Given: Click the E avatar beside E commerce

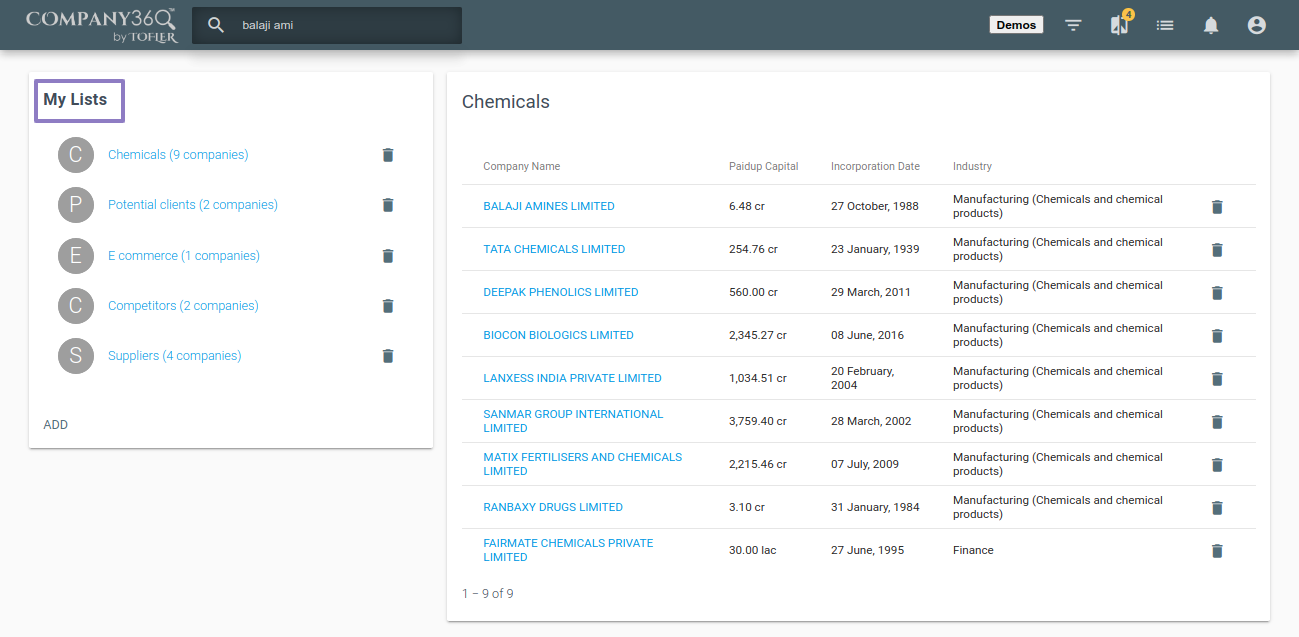Looking at the screenshot, I should pos(76,256).
